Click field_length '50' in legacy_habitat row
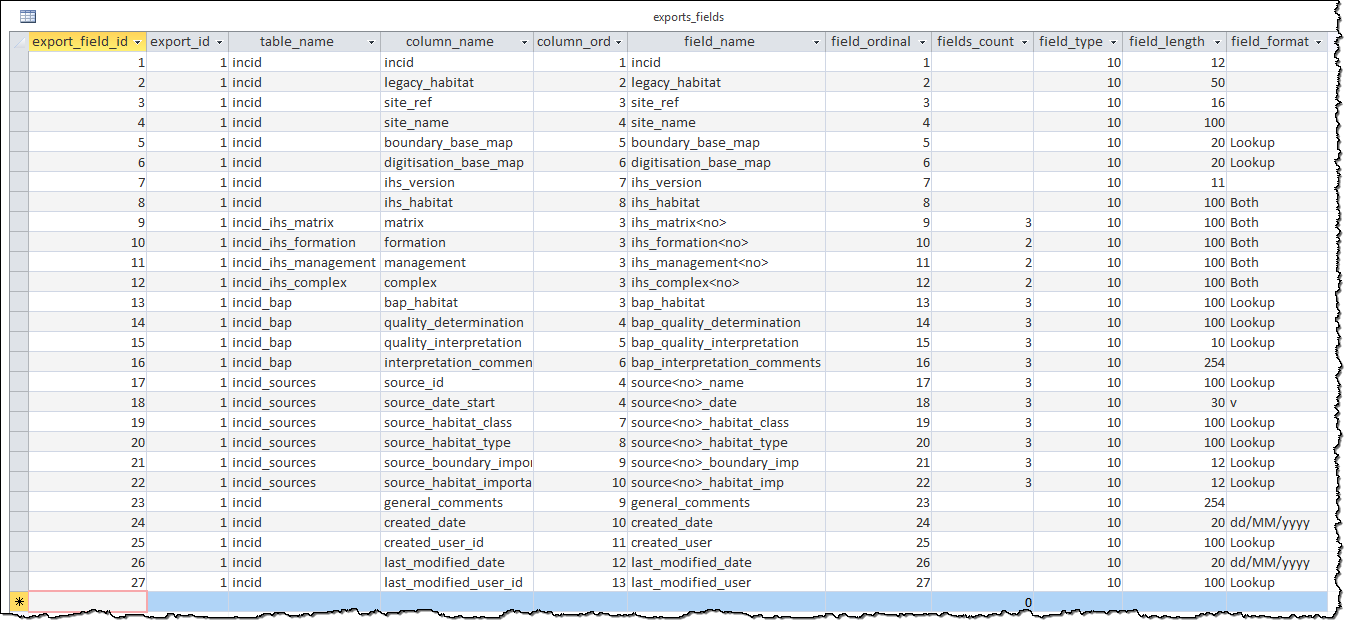The image size is (1347, 623). point(1174,82)
